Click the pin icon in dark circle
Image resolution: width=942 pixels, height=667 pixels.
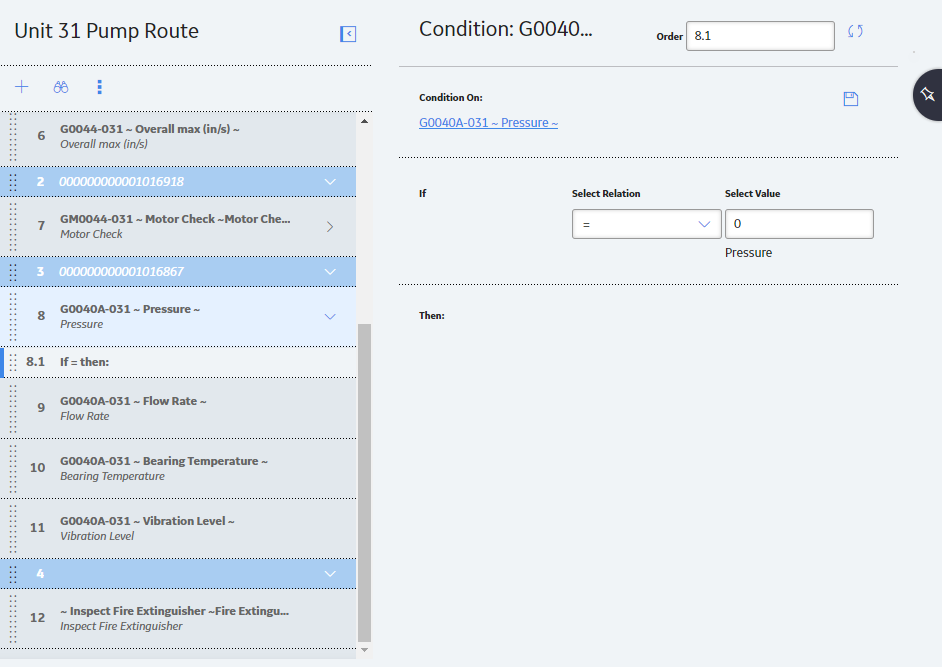[928, 94]
